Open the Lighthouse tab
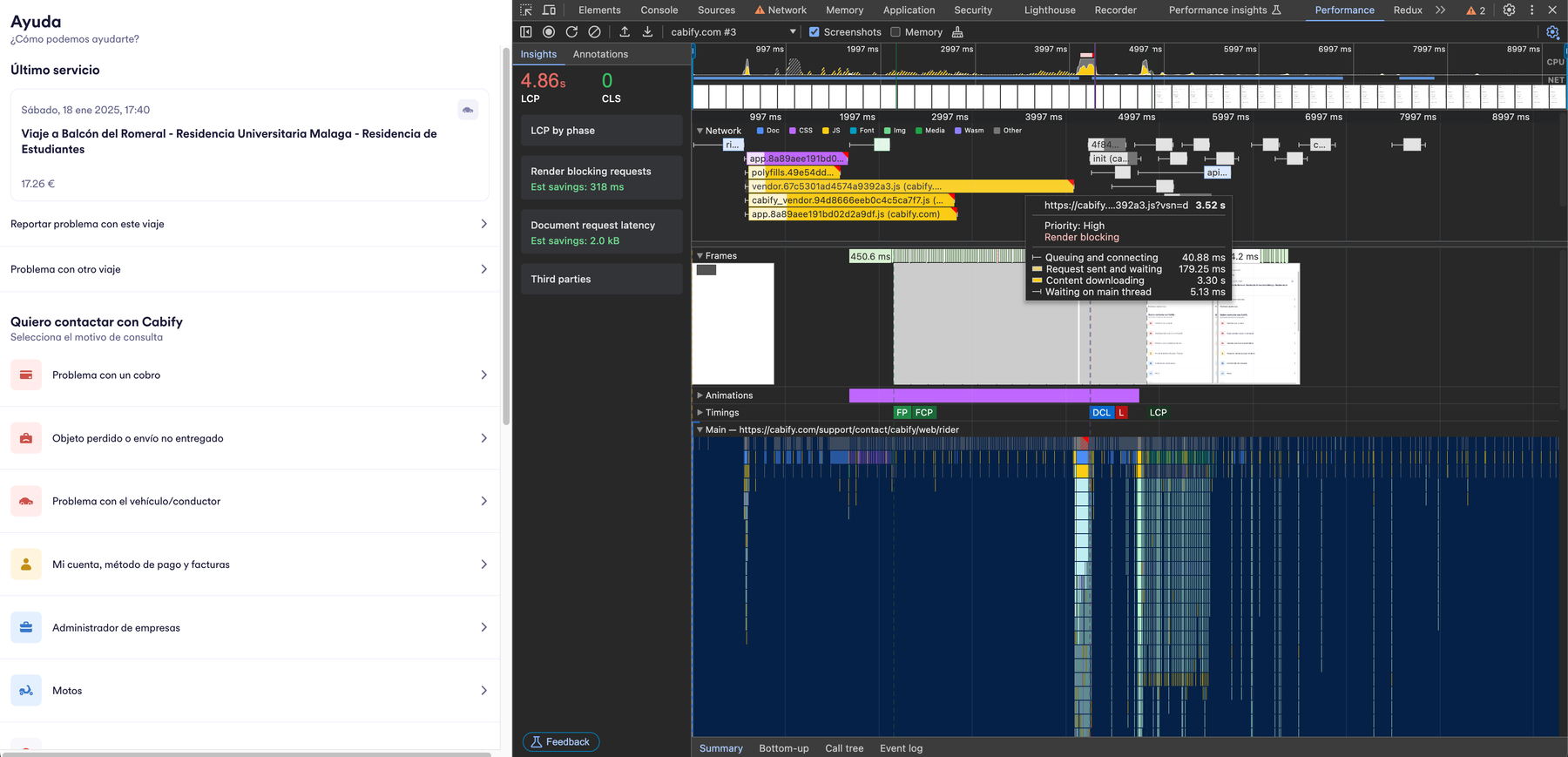1568x757 pixels. click(1050, 10)
